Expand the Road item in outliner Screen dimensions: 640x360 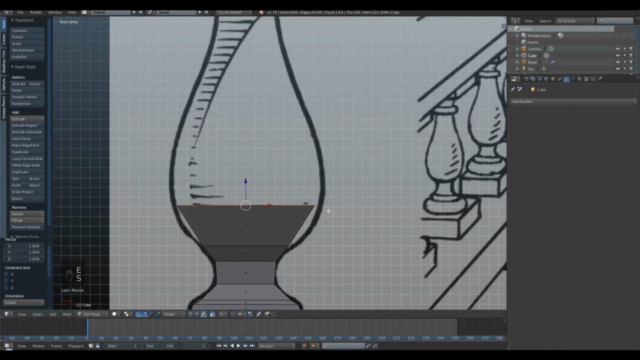click(x=518, y=62)
